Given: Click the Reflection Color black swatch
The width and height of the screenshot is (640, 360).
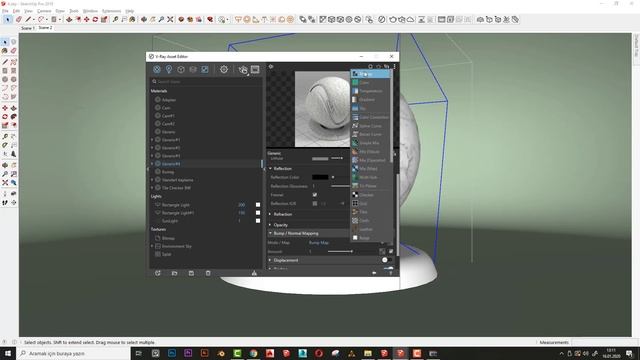Looking at the screenshot, I should click(320, 177).
